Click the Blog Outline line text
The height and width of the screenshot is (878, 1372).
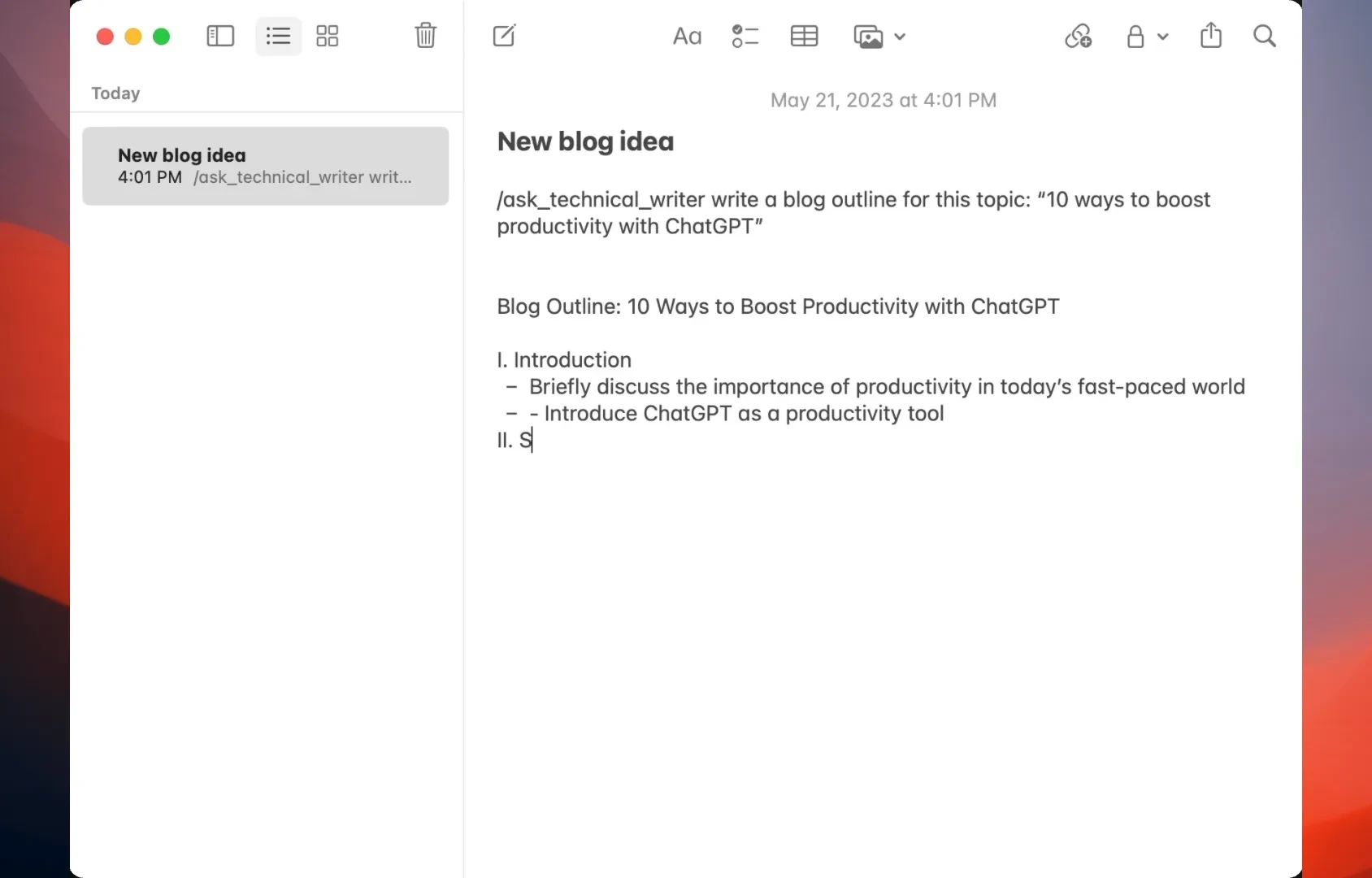[778, 306]
